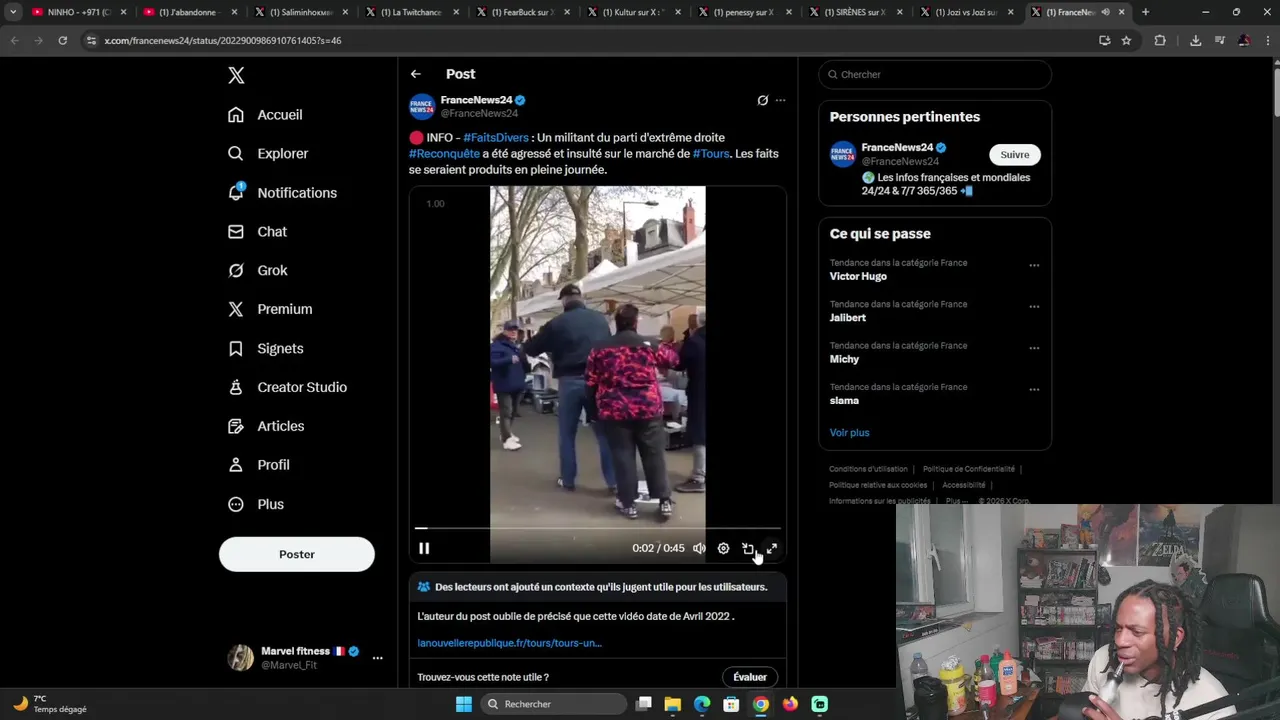Open options for Jalibert trend
The image size is (1280, 720).
click(x=1034, y=306)
